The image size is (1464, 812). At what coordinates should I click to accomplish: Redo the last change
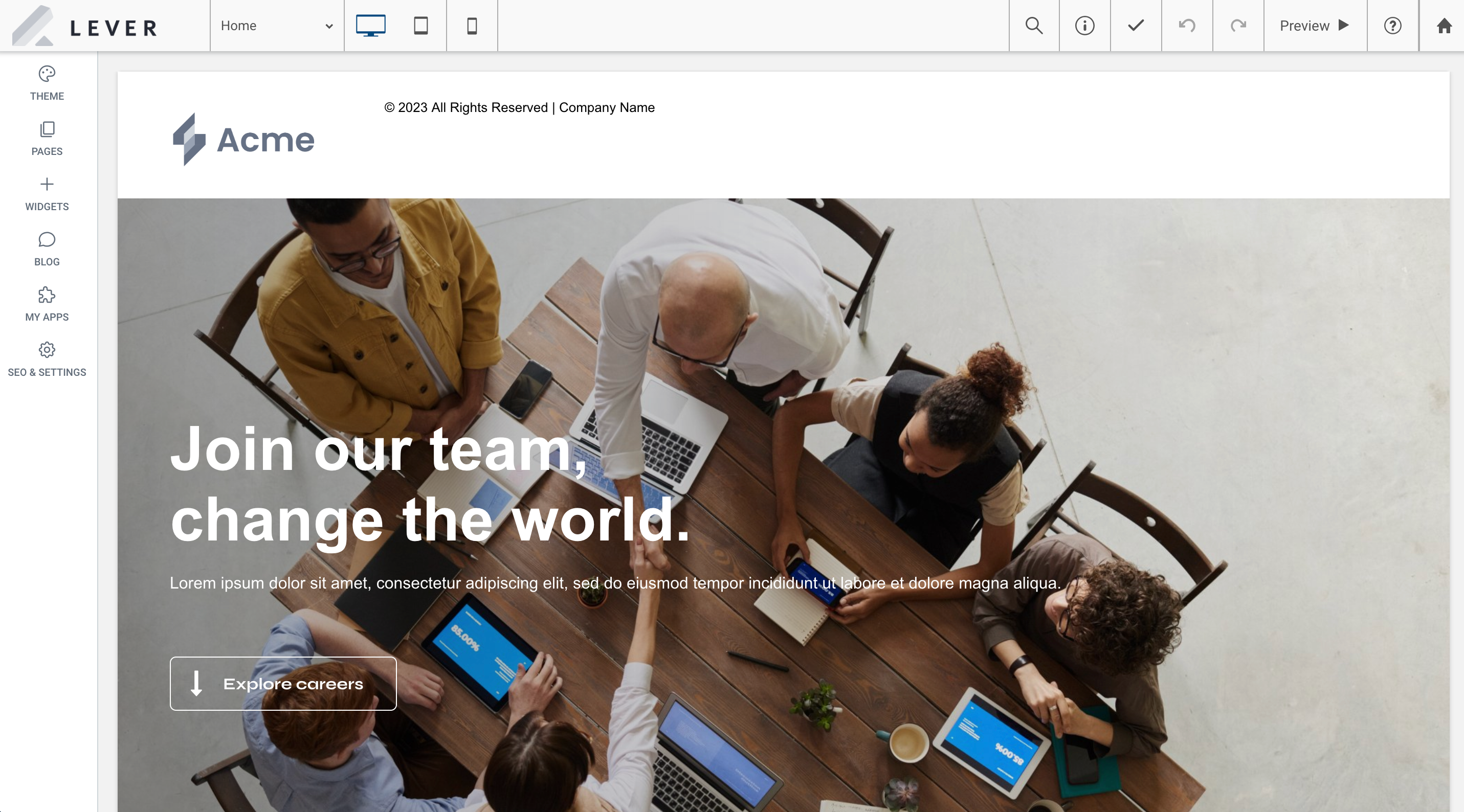(x=1238, y=26)
